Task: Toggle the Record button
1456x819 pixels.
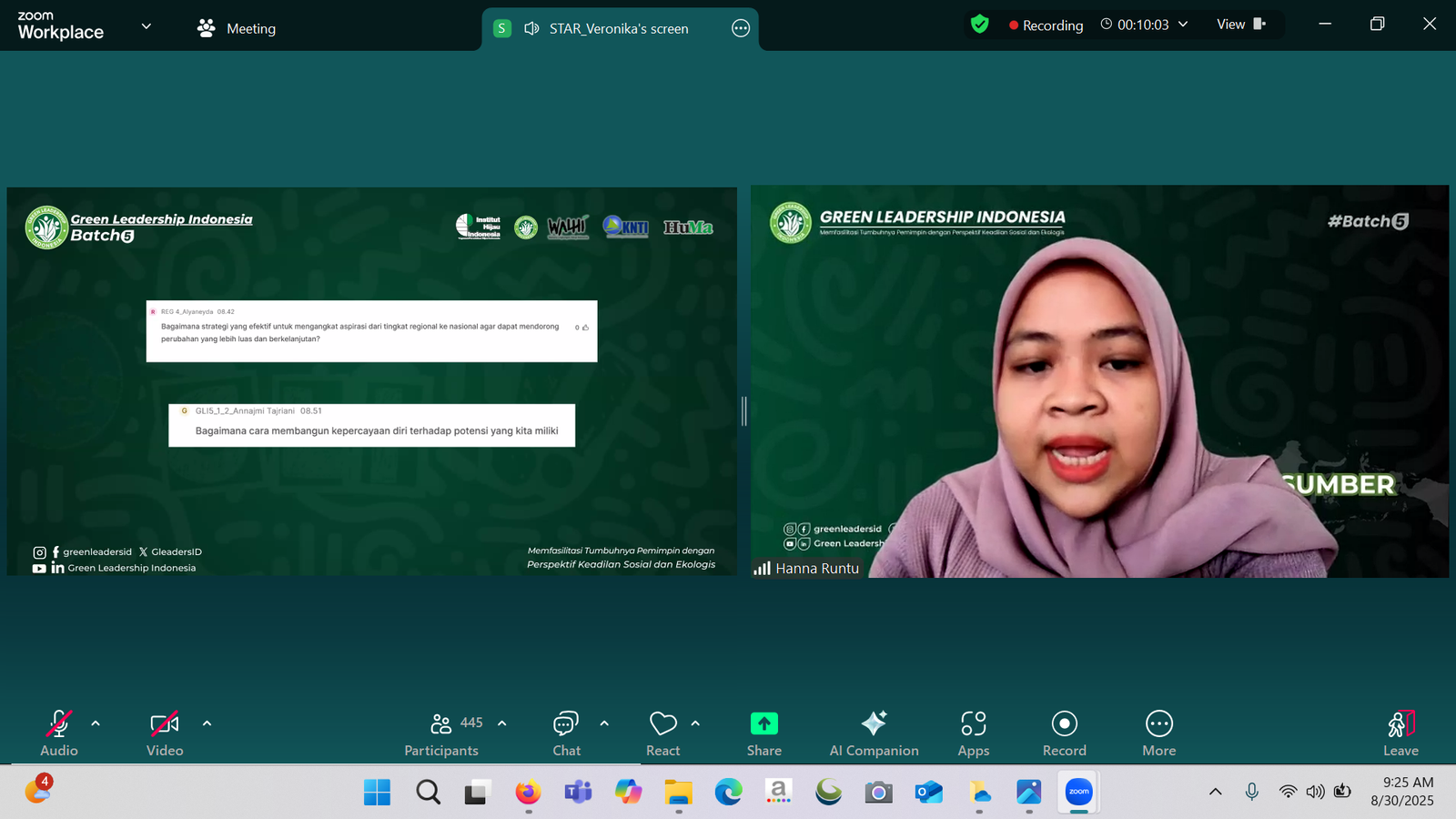Action: tap(1064, 733)
